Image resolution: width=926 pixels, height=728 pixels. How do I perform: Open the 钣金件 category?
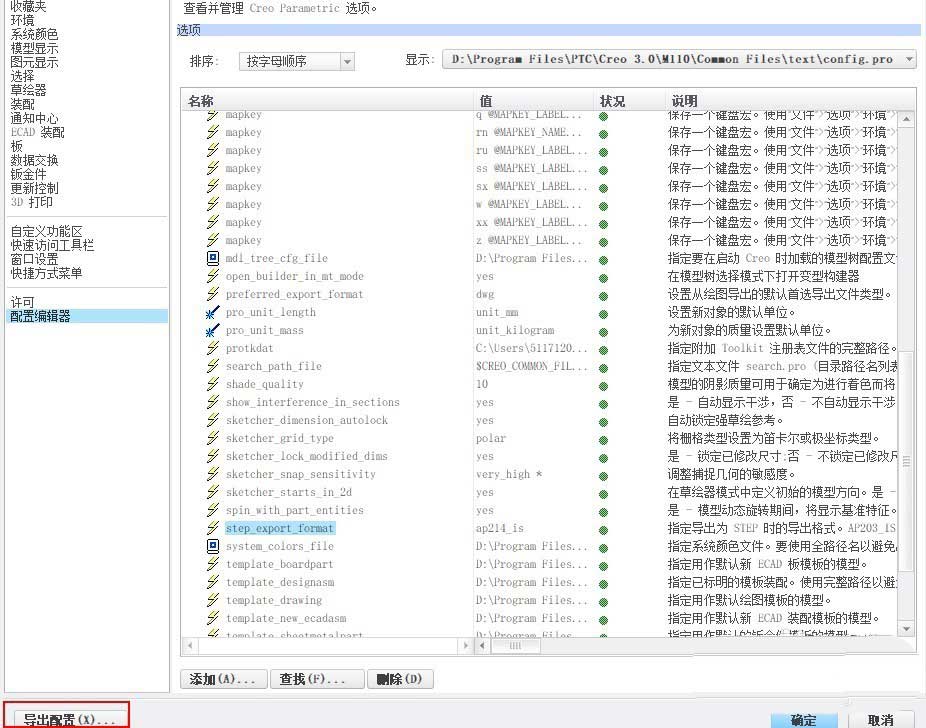(x=28, y=174)
